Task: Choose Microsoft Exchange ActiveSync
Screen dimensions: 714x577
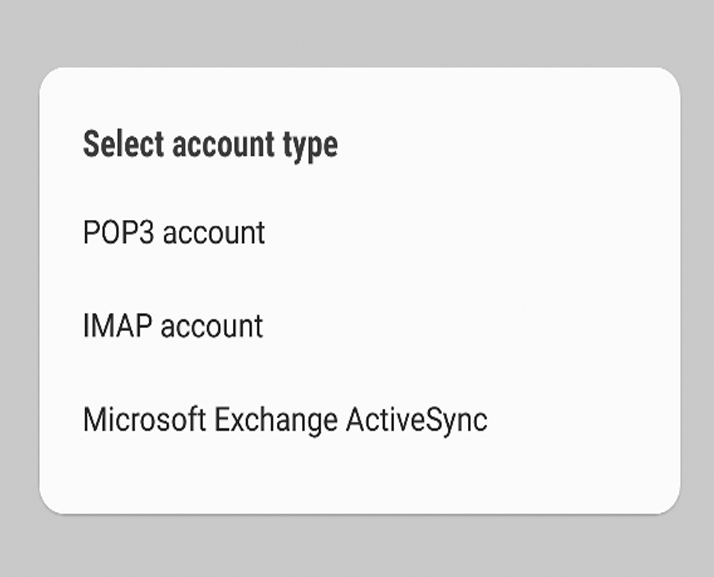Action: click(x=360, y=419)
